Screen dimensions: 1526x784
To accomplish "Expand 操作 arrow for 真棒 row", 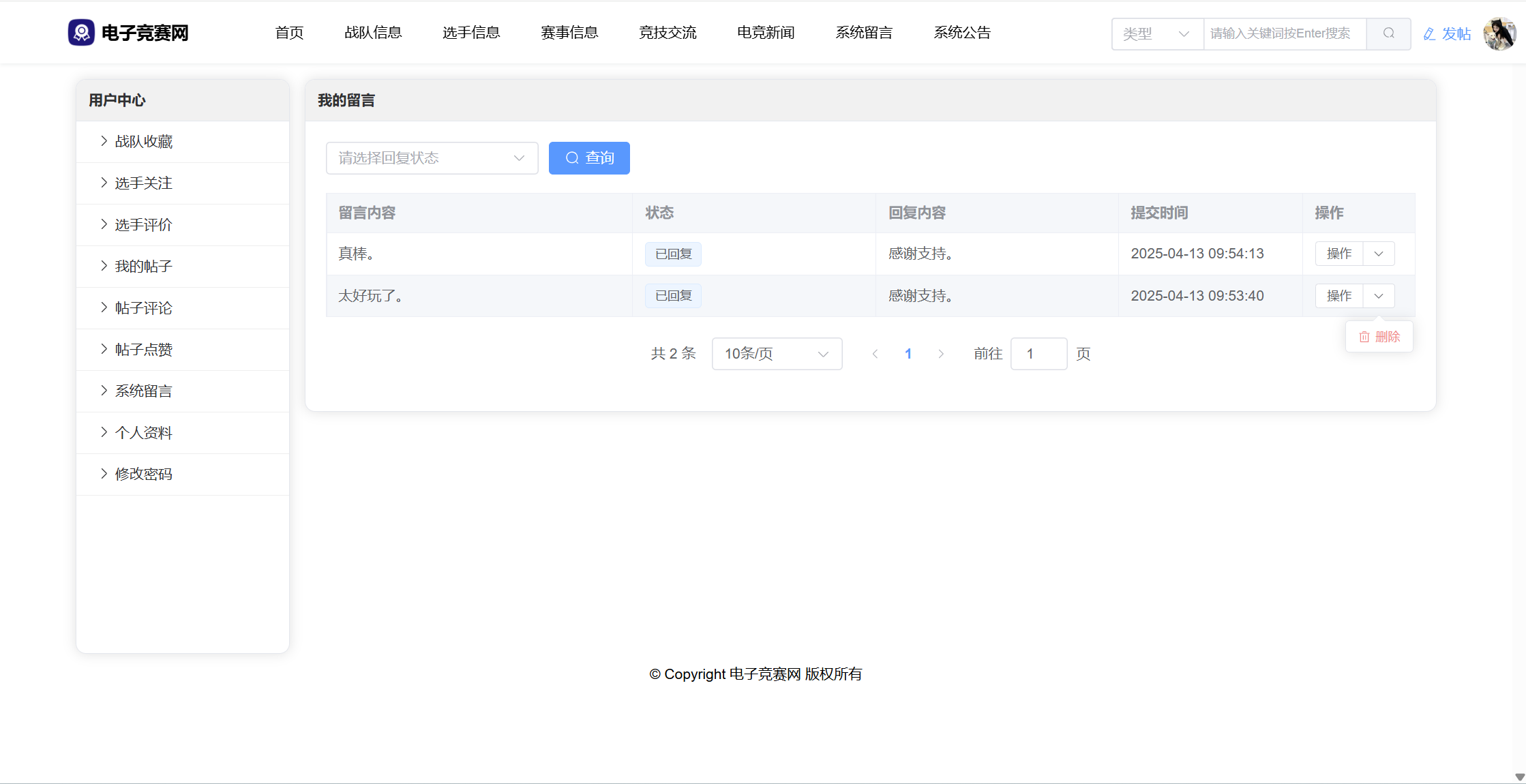I will (1379, 254).
